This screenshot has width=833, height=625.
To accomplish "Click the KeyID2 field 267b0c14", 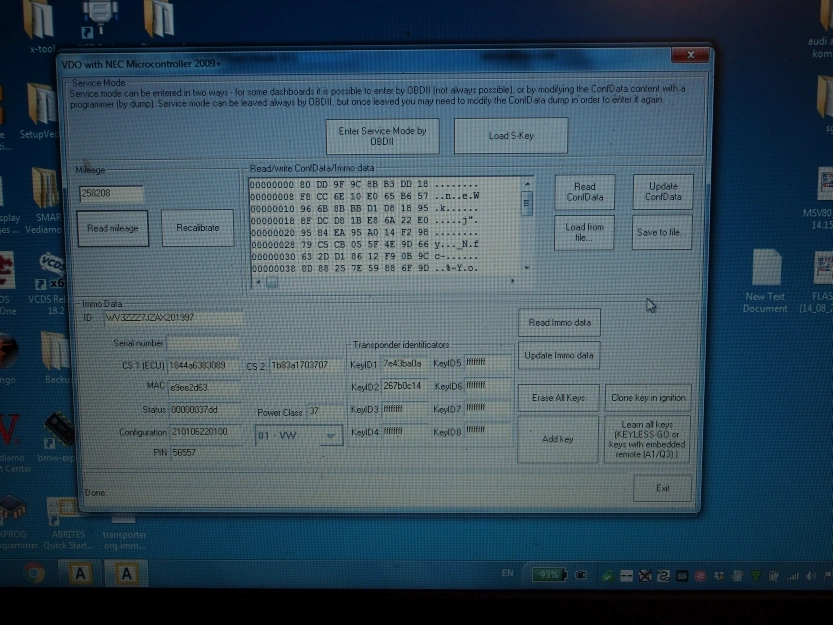I will pyautogui.click(x=404, y=386).
